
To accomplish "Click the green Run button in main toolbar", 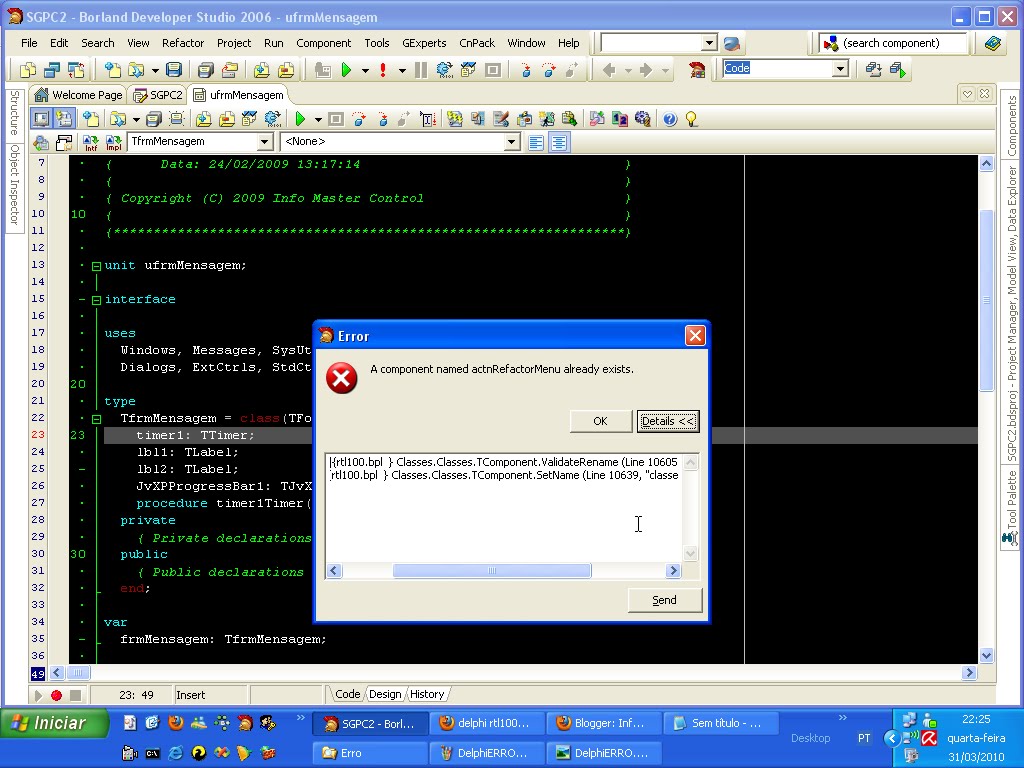I will [347, 69].
